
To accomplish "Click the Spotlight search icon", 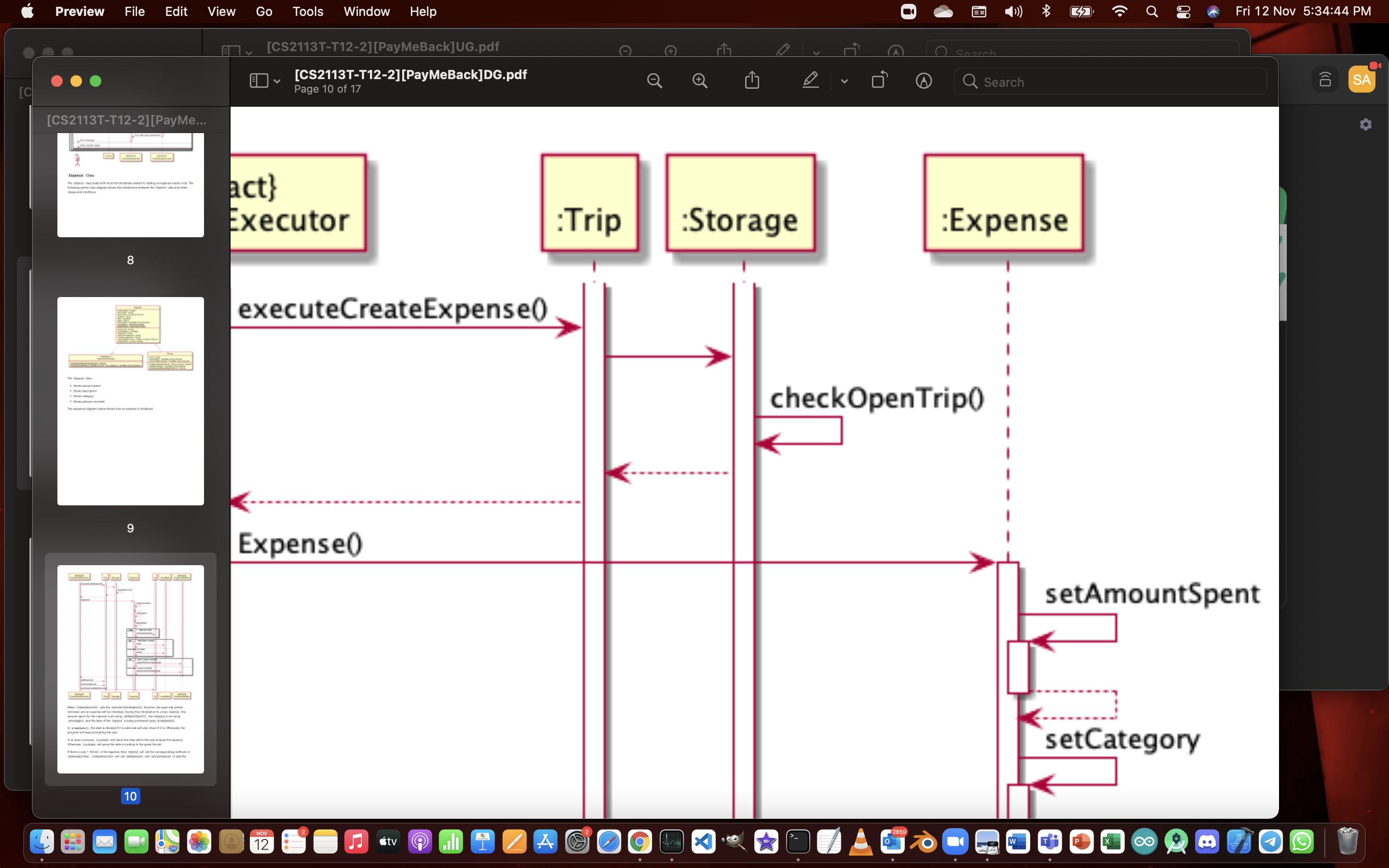I will click(1151, 12).
